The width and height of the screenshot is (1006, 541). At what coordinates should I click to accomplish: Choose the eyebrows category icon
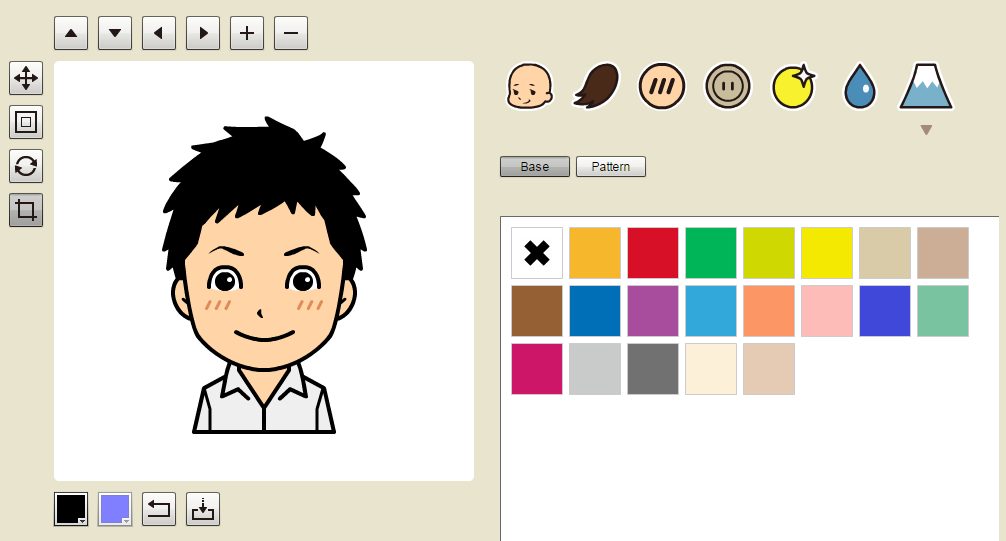click(660, 87)
